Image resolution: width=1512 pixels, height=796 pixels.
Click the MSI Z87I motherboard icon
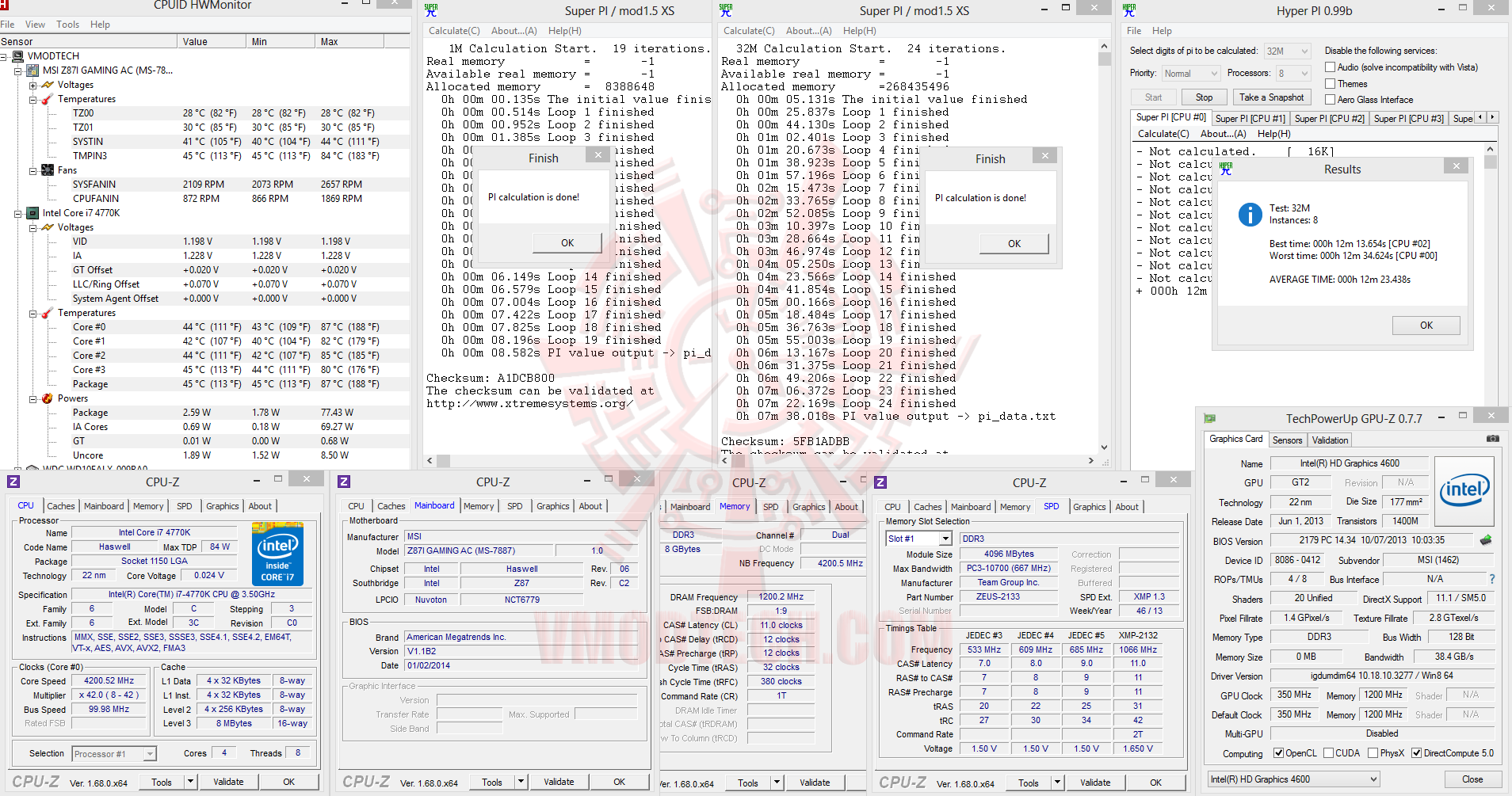(32, 70)
